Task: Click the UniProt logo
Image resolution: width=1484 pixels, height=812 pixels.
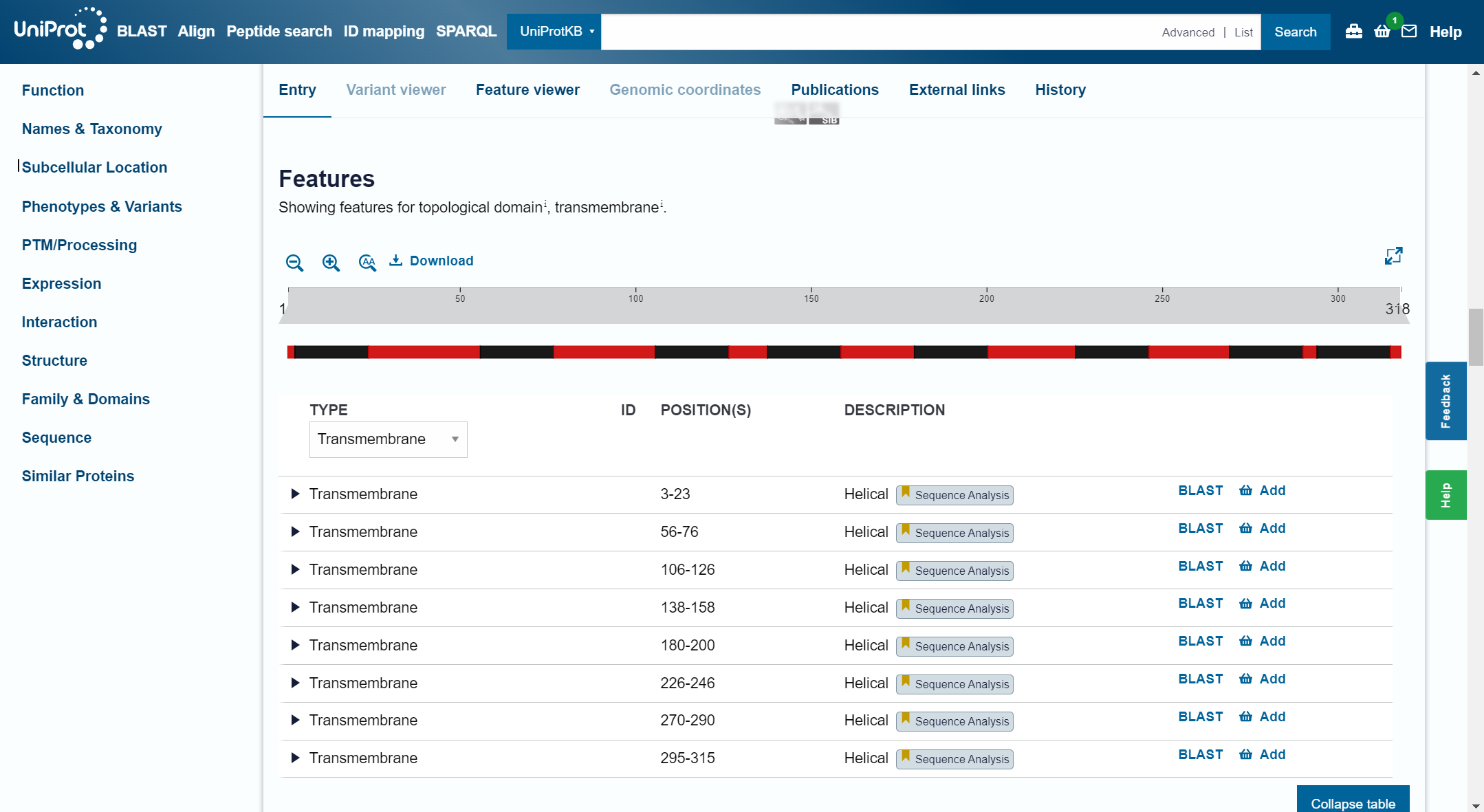Action: coord(61,29)
